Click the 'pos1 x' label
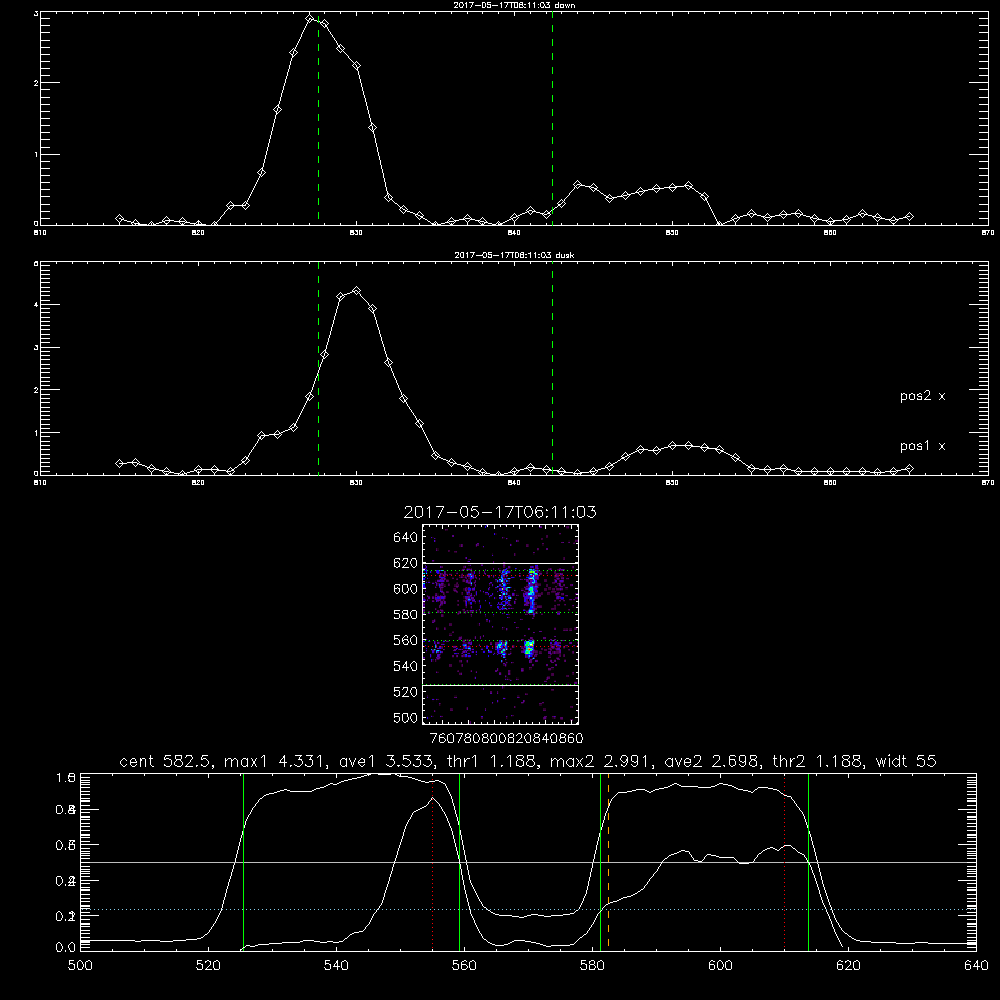This screenshot has height=1000, width=1000. [922, 446]
